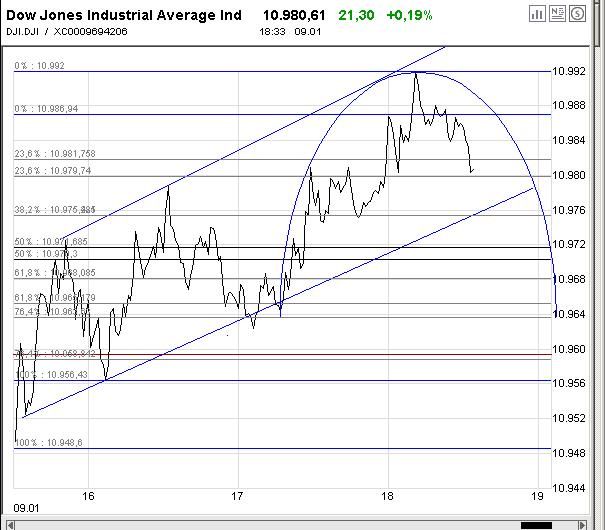Screen dimensions: 605x530
Task: Open the bar chart icon at top right
Action: point(537,14)
